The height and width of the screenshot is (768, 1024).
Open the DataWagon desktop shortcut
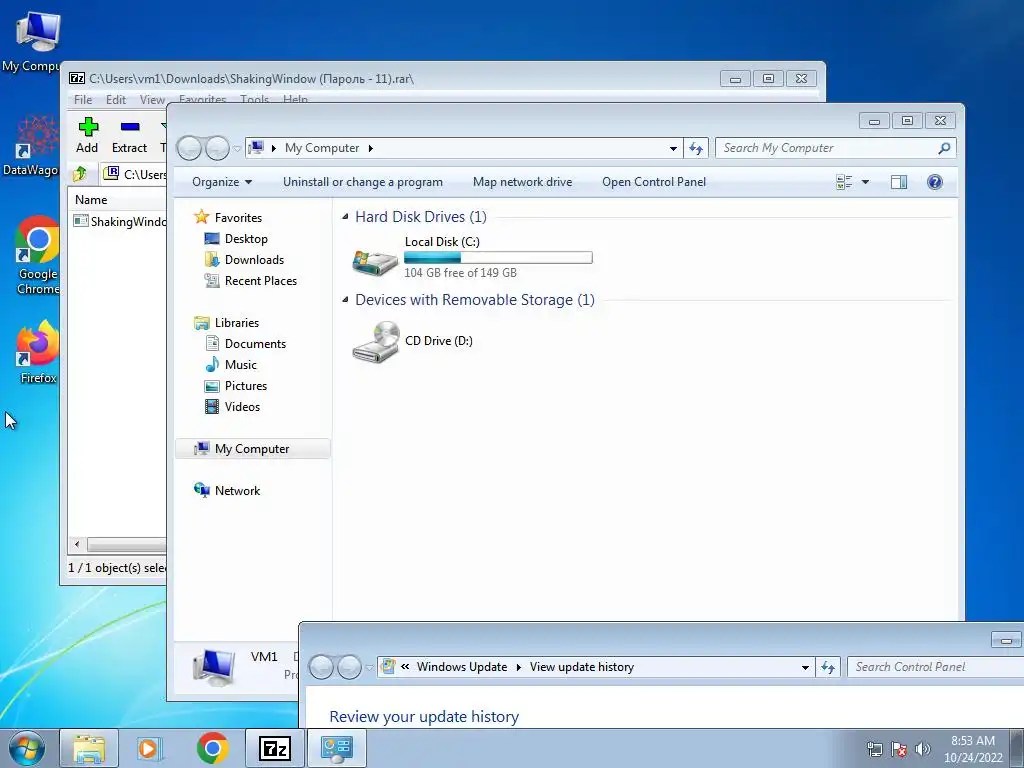coord(36,147)
